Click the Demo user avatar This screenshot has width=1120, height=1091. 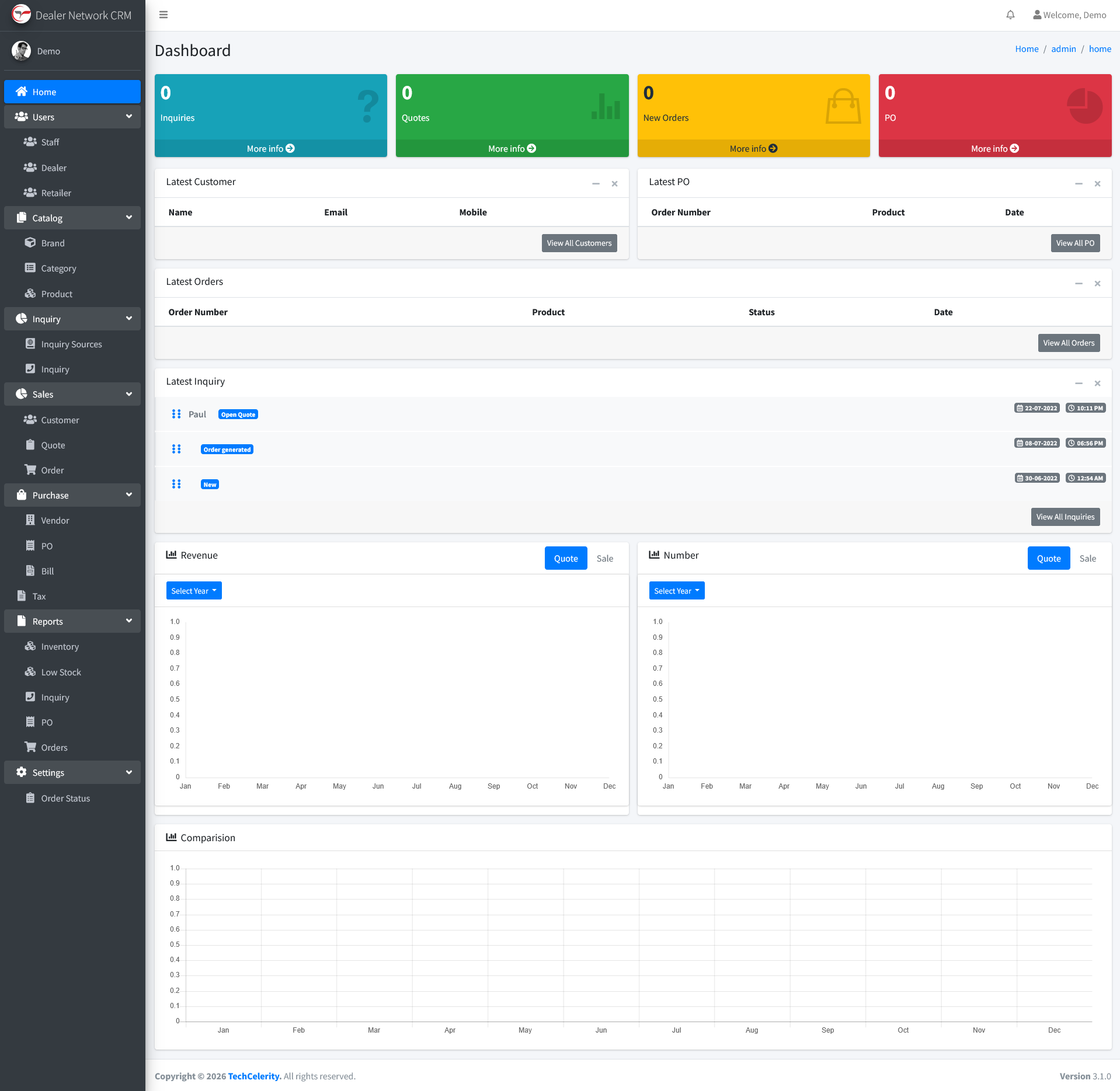[x=22, y=51]
